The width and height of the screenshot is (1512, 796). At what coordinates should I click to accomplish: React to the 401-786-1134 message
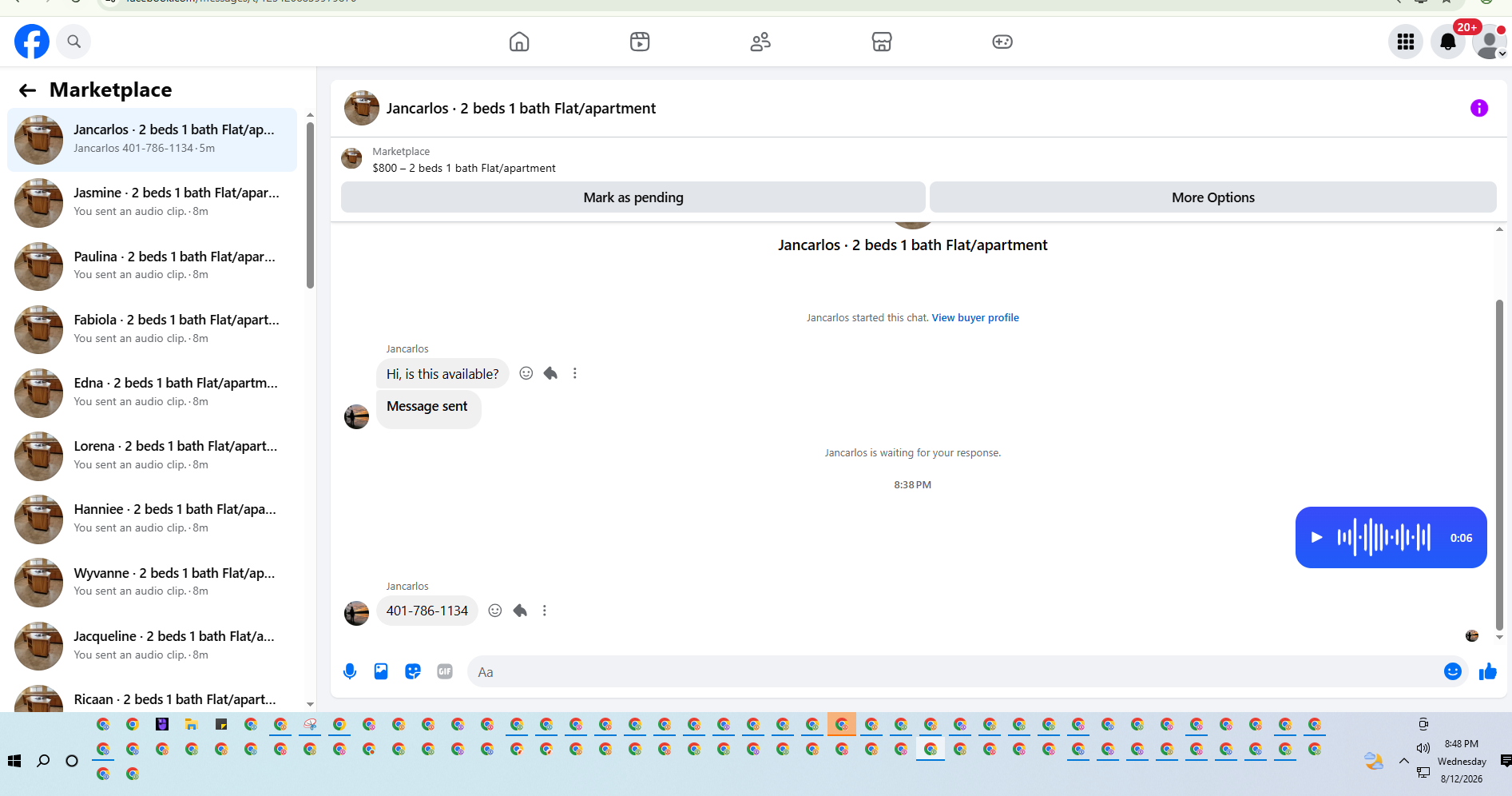pos(495,611)
